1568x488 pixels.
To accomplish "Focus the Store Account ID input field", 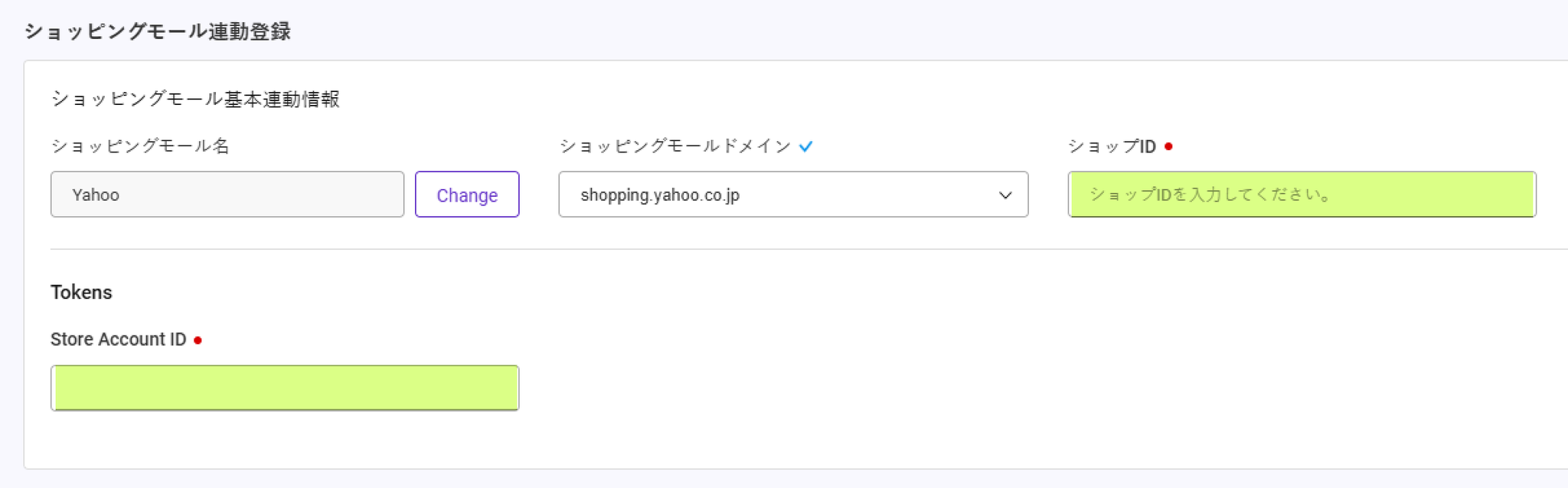I will click(x=285, y=388).
